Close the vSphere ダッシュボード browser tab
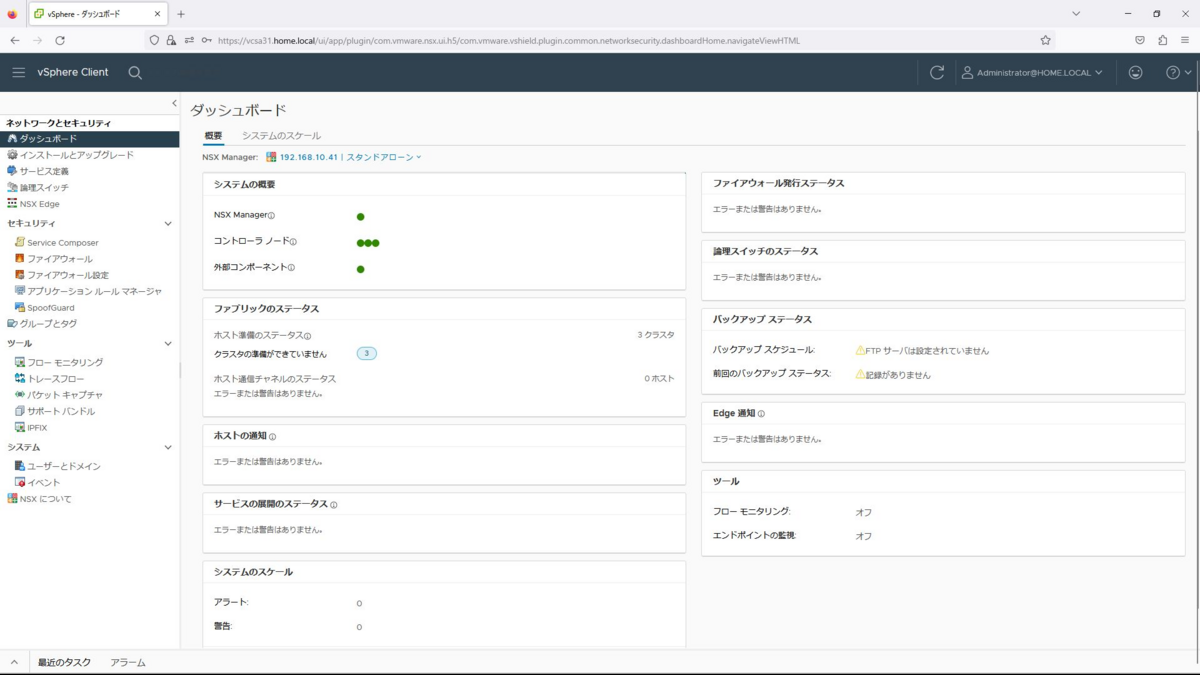This screenshot has width=1200, height=675. point(157,14)
